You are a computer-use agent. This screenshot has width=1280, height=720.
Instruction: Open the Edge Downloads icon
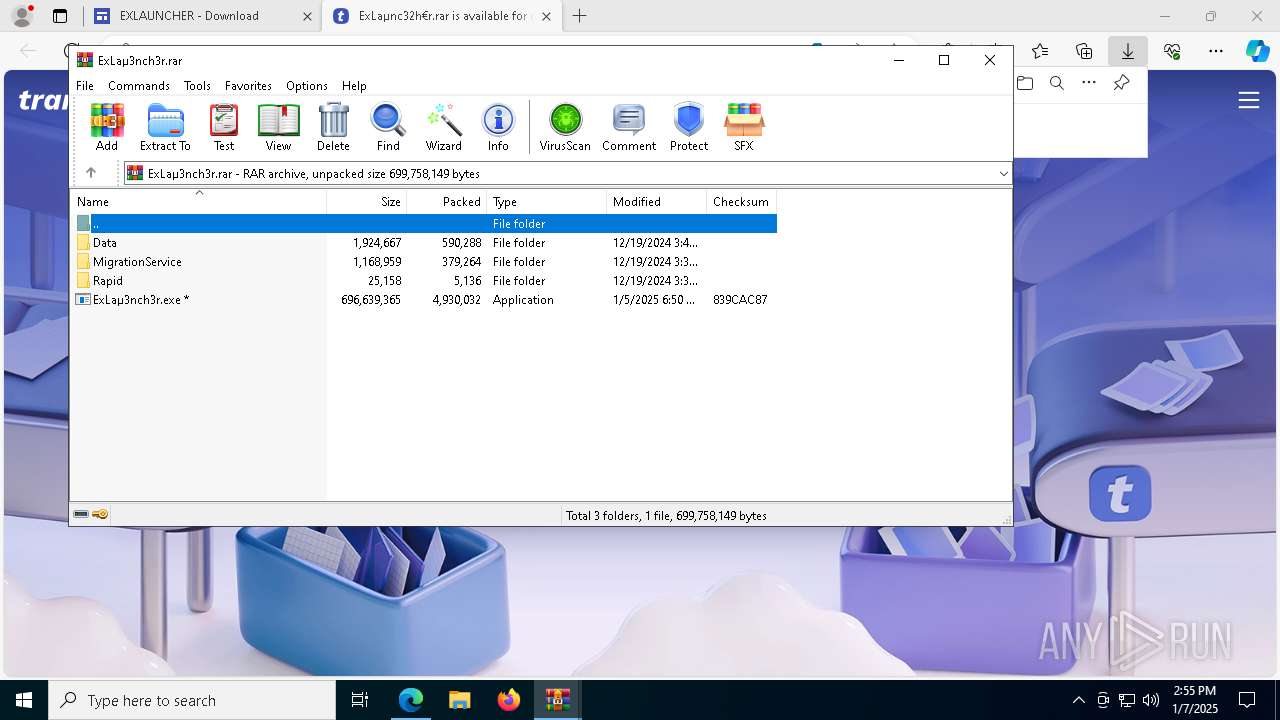[1127, 51]
